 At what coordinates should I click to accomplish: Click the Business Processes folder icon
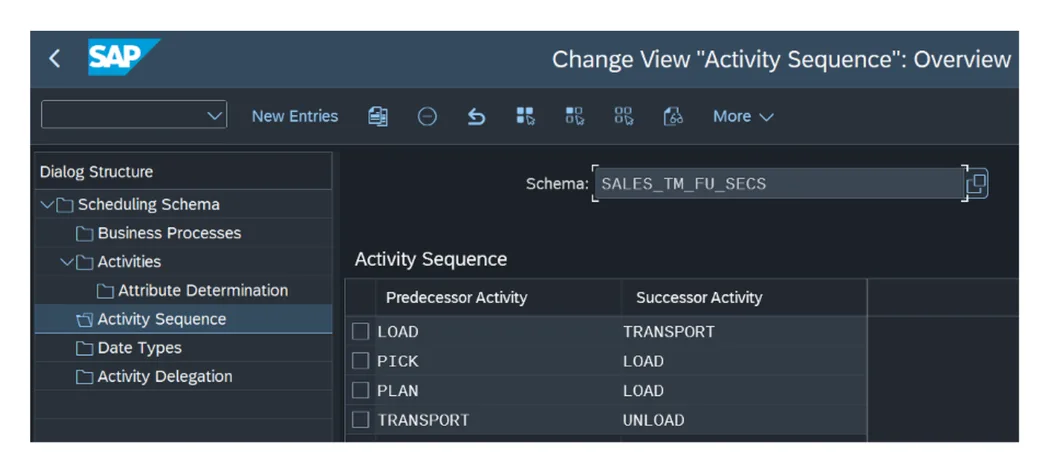point(84,234)
